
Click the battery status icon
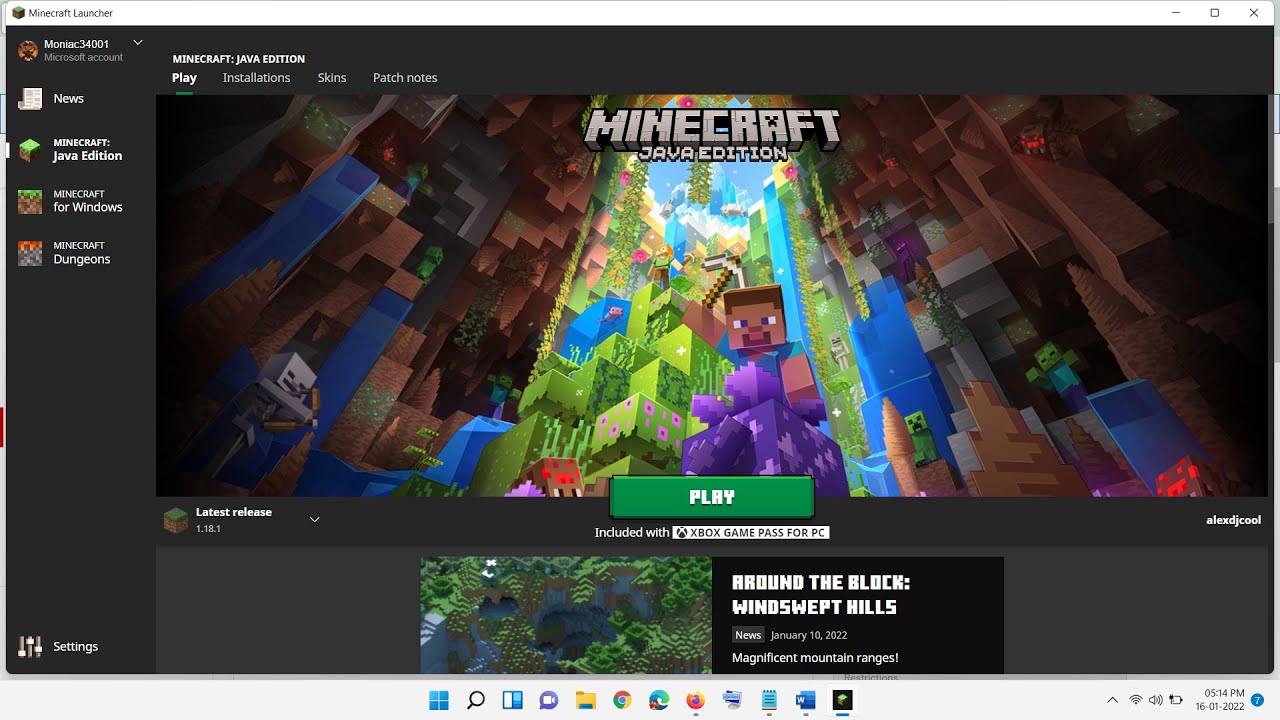1176,700
